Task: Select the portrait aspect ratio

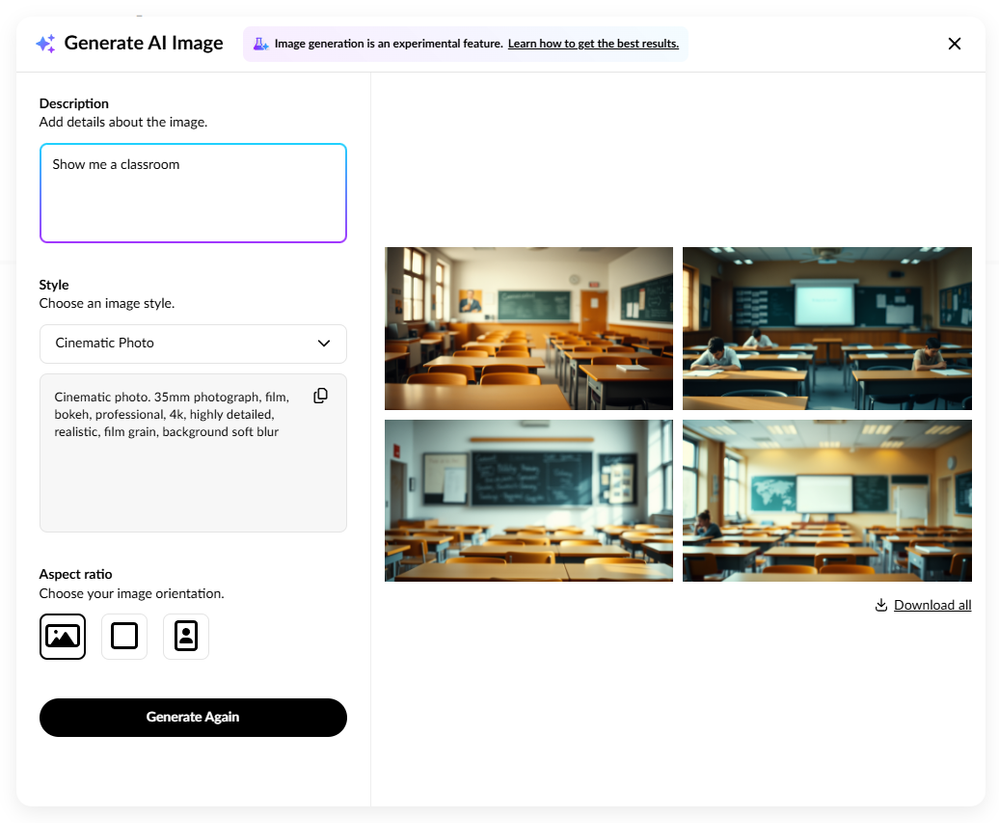Action: (x=186, y=636)
